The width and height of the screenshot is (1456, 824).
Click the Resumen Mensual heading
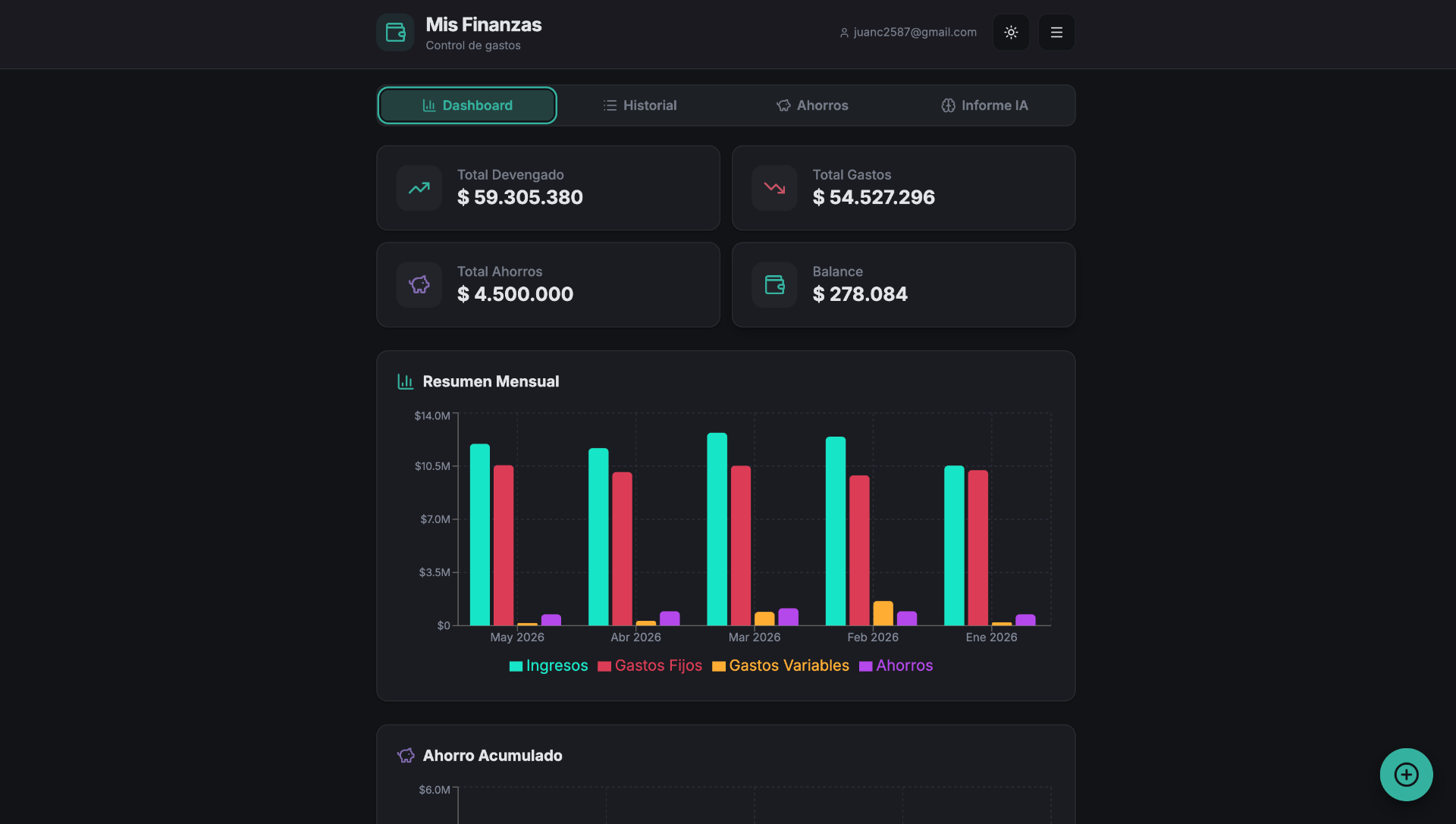point(491,382)
